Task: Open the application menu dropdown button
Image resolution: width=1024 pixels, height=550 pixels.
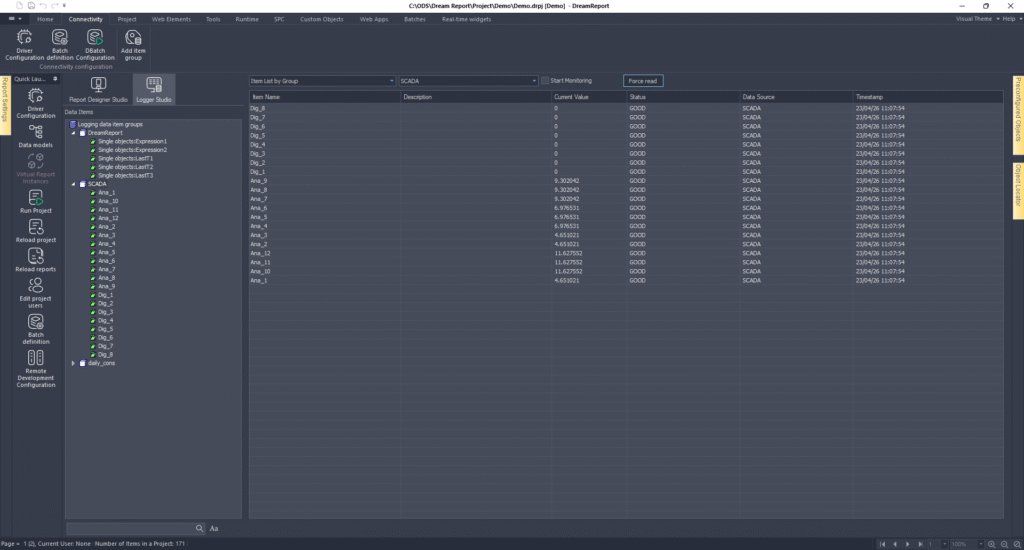Action: (14, 19)
